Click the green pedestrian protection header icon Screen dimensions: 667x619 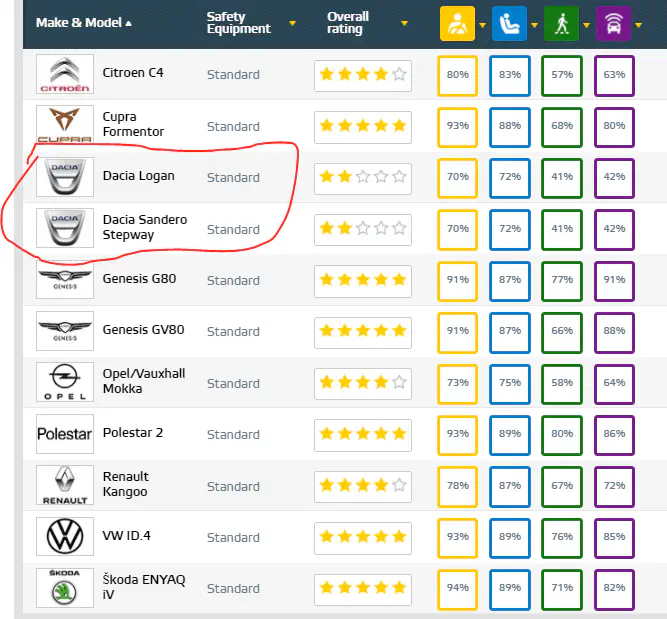click(561, 23)
